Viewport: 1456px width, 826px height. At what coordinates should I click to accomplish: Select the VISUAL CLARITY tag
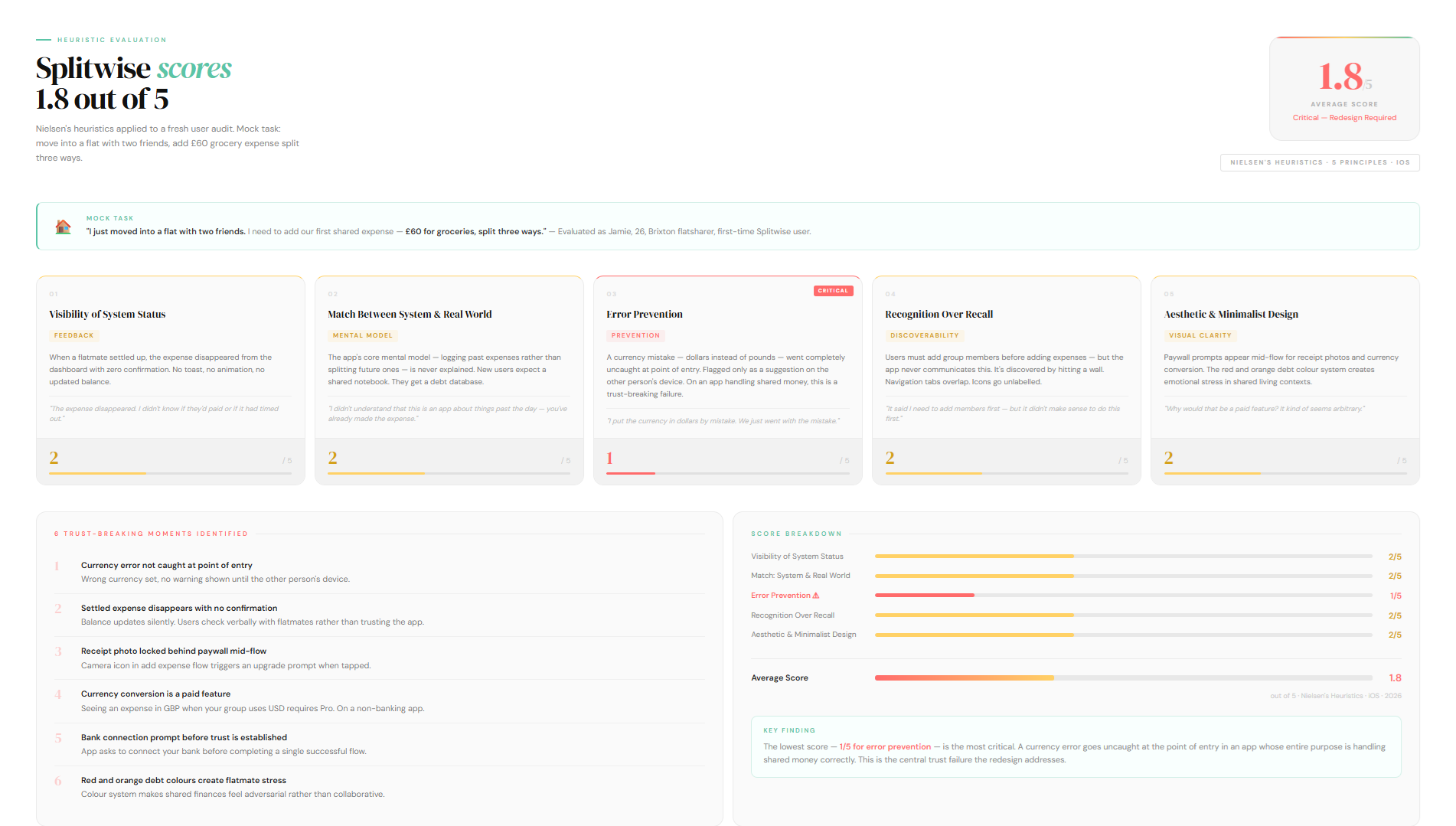pos(1200,336)
